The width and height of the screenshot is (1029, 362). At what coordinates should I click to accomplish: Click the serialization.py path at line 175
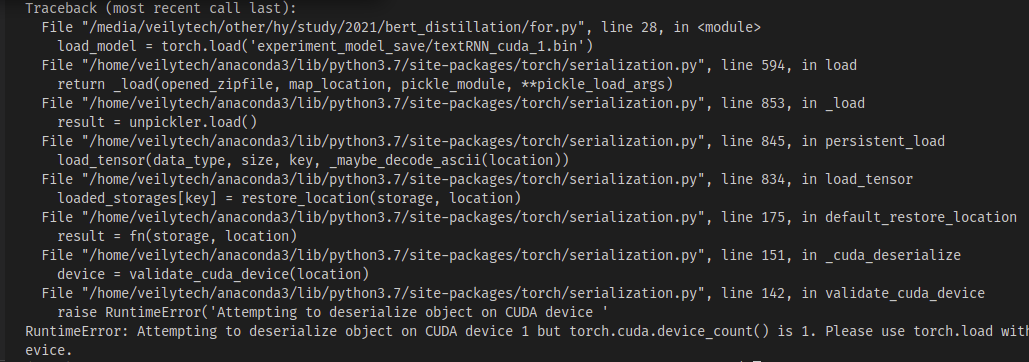(x=390, y=218)
